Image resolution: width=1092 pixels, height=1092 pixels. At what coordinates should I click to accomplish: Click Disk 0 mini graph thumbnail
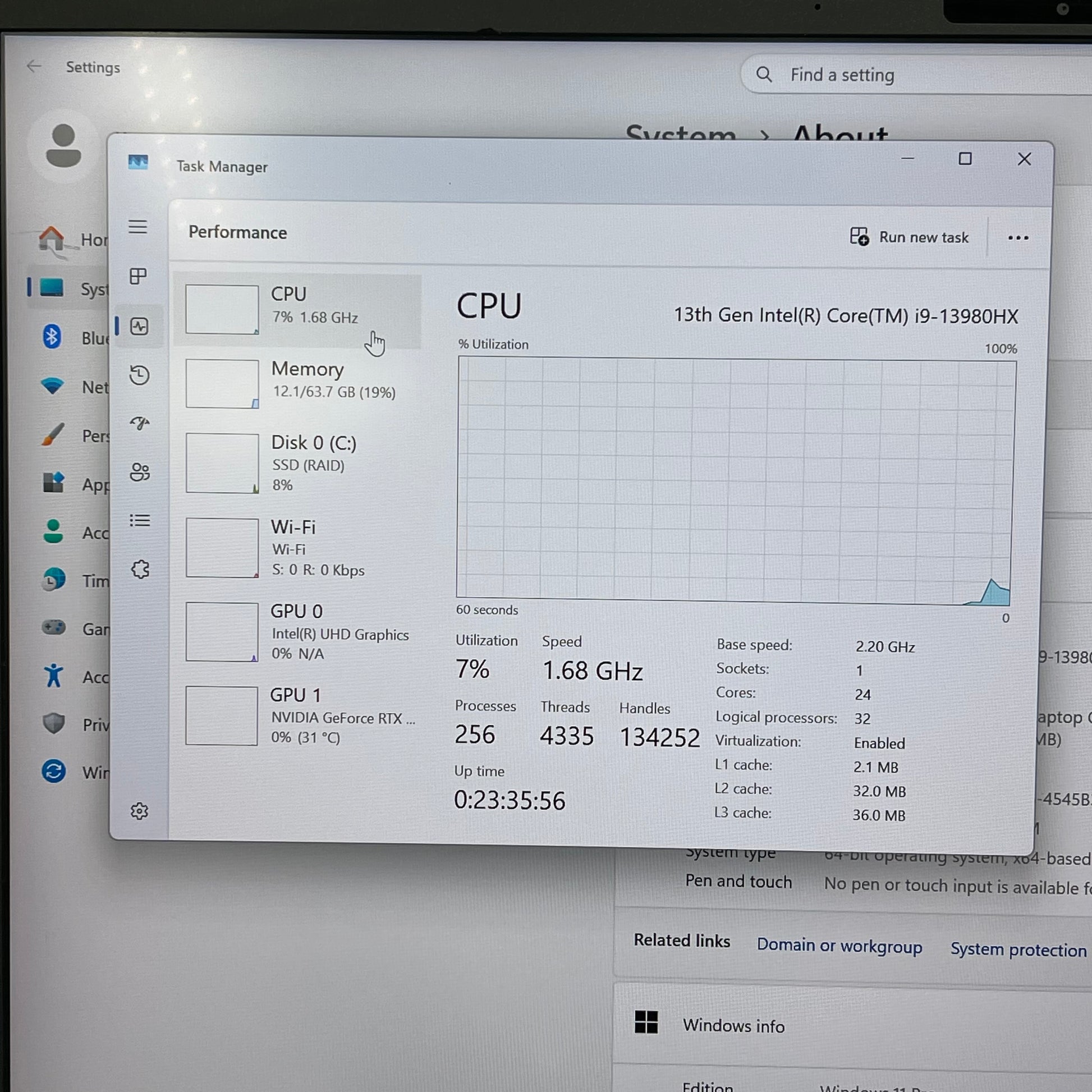pyautogui.click(x=222, y=463)
